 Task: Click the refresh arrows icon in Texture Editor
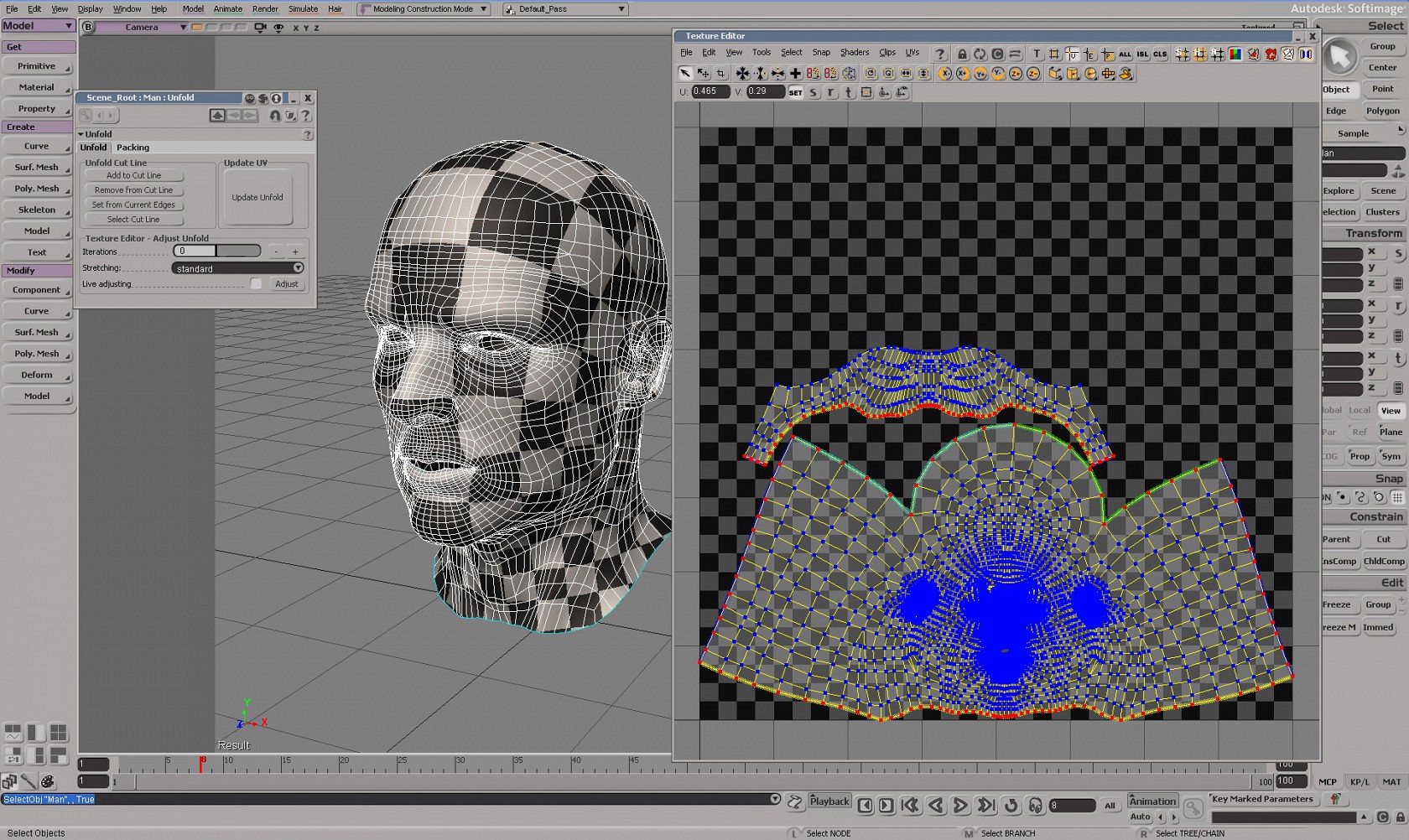pyautogui.click(x=980, y=54)
